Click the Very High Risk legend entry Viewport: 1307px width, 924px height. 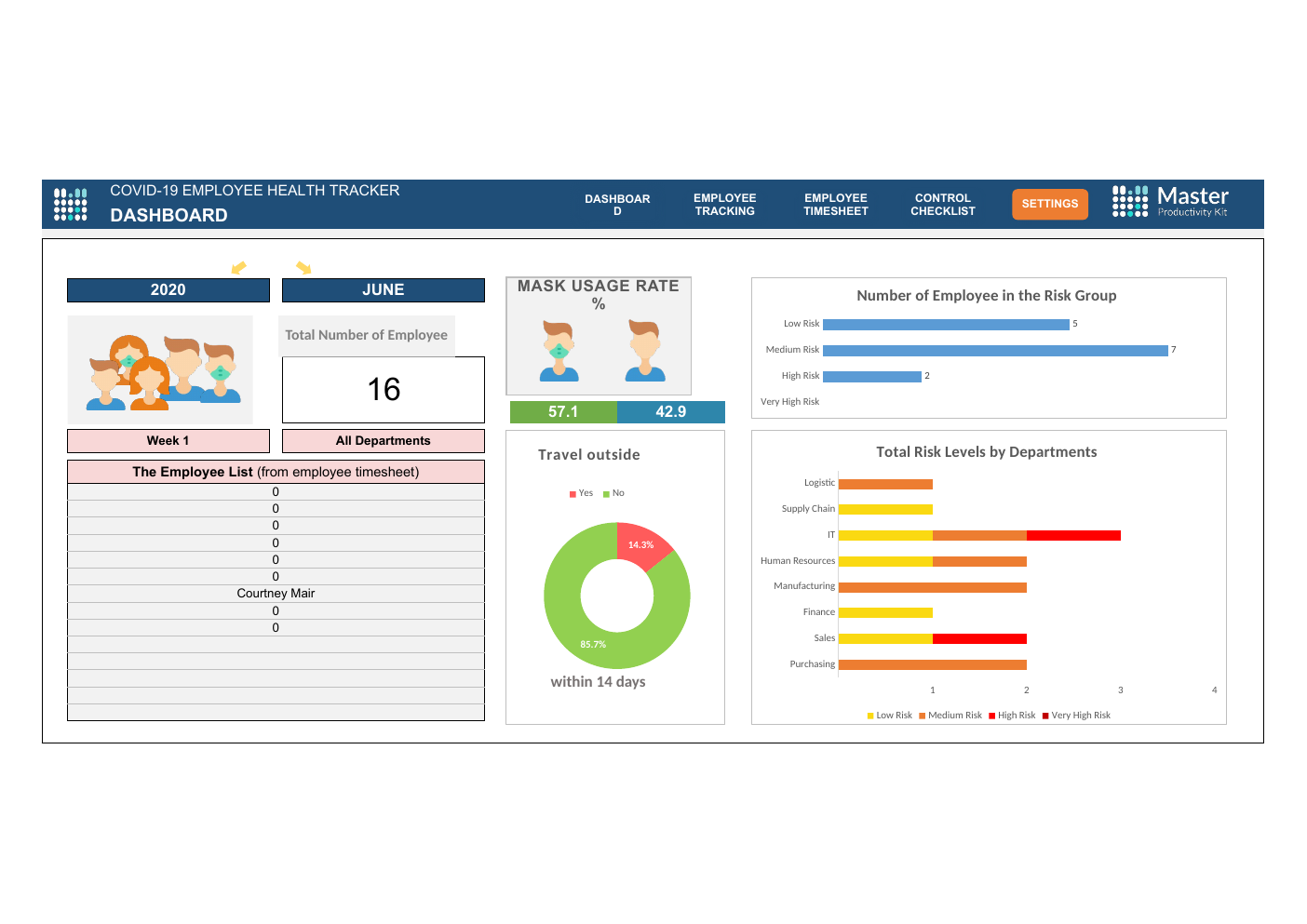tap(1077, 716)
